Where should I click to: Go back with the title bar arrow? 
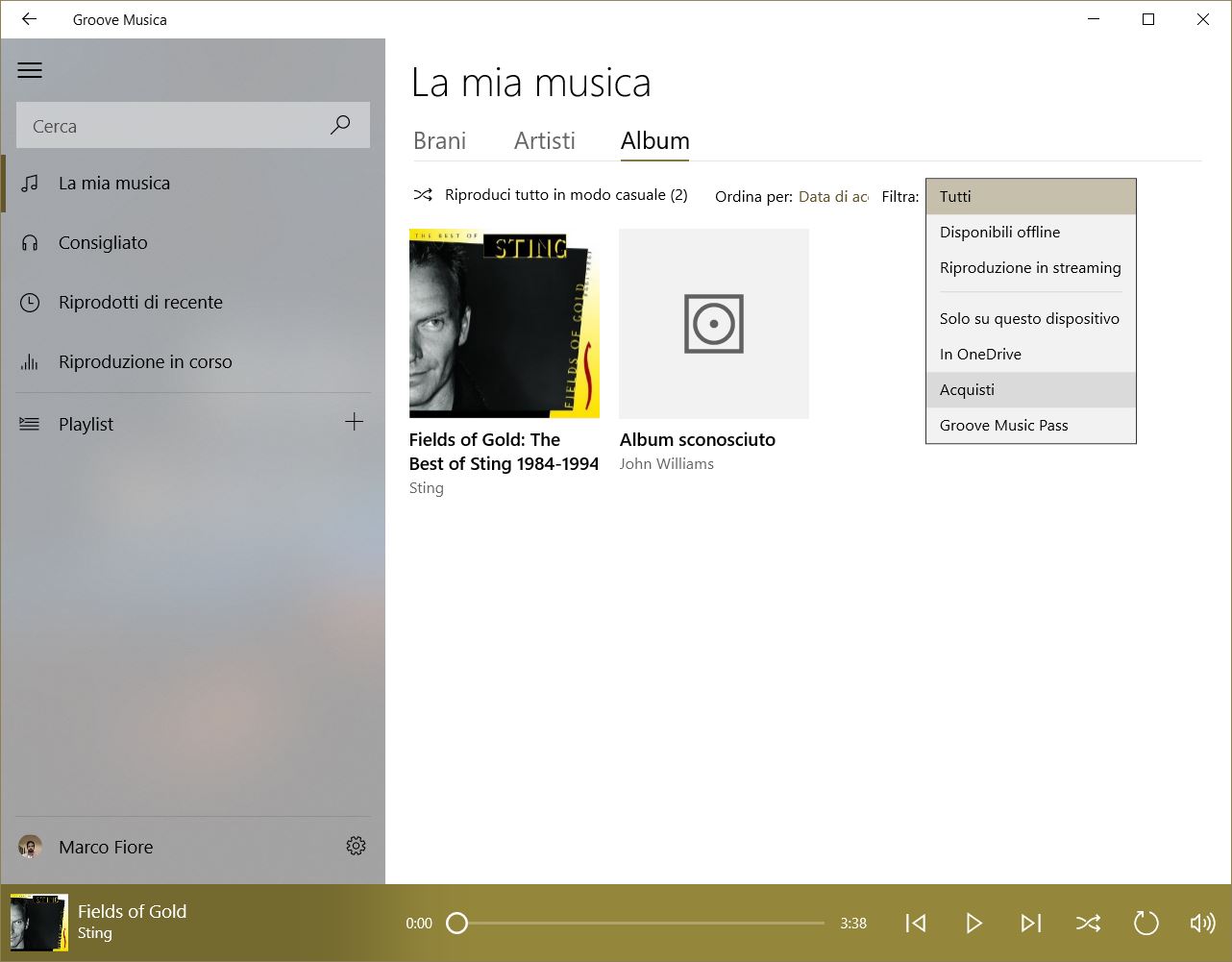click(x=29, y=19)
